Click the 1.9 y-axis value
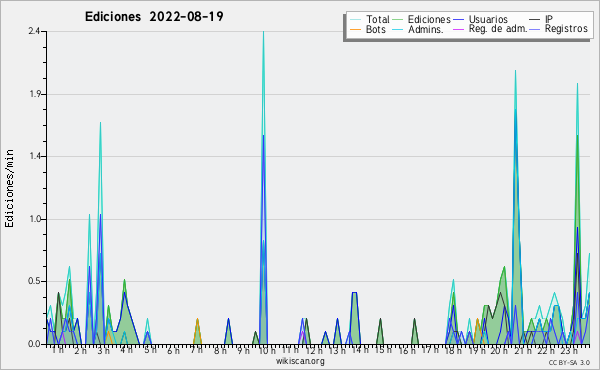The height and width of the screenshot is (370, 600). coord(34,94)
